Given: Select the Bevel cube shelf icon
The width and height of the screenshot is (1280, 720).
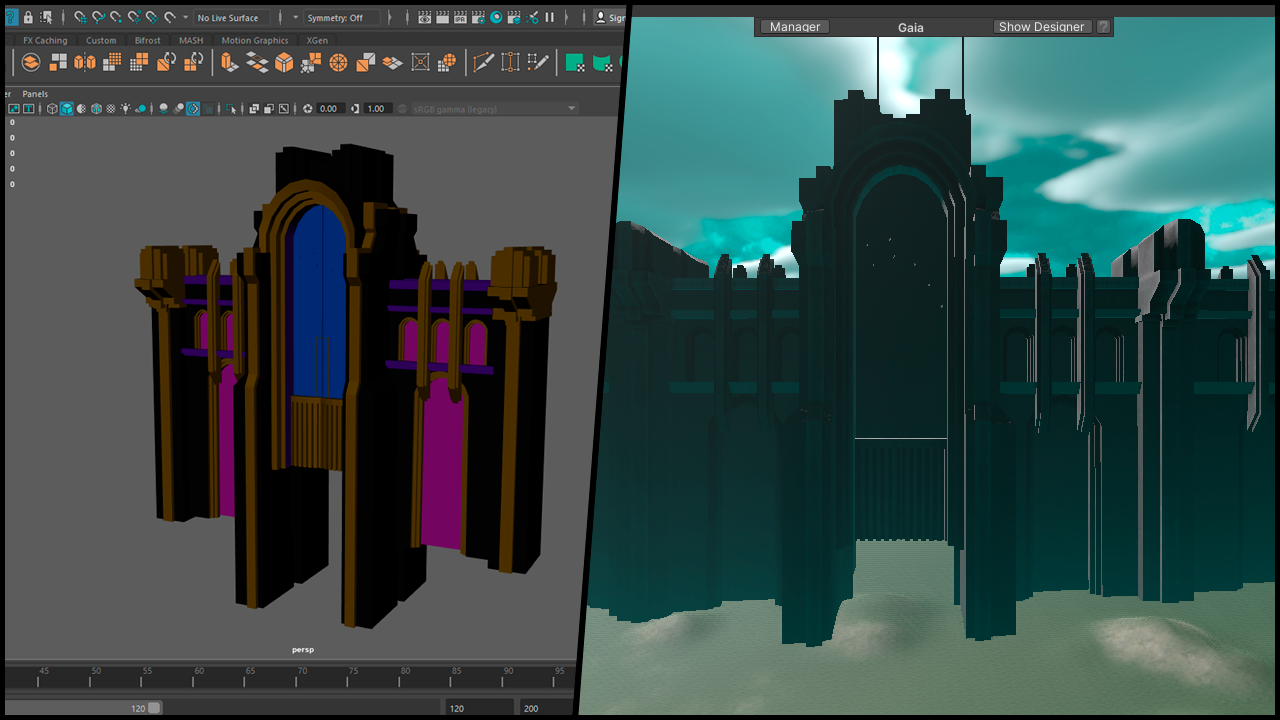Looking at the screenshot, I should (x=283, y=62).
